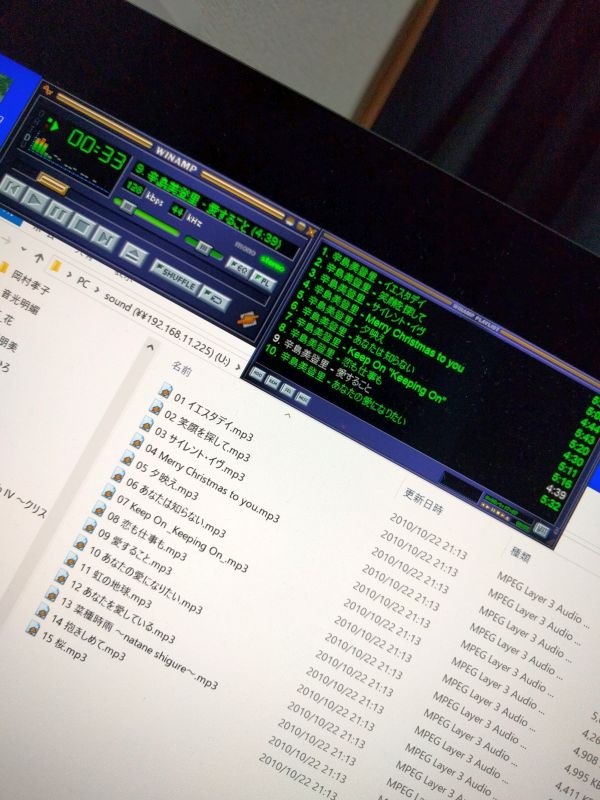This screenshot has width=600, height=800.
Task: Click playlist SEL button
Action: tap(288, 391)
